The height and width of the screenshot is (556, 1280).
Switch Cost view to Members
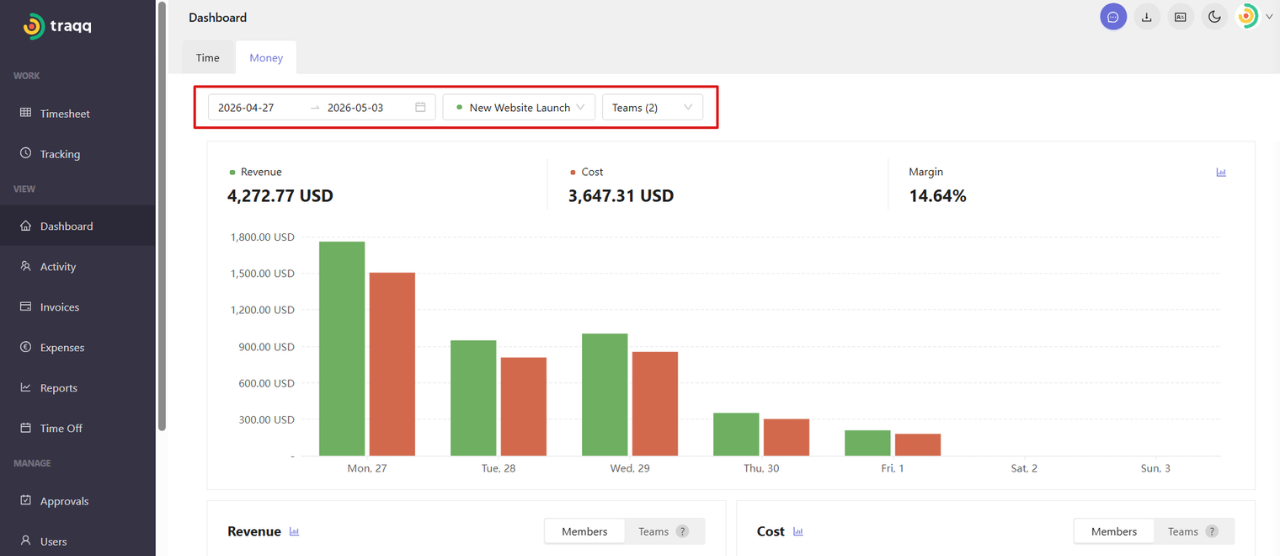[x=1114, y=531]
